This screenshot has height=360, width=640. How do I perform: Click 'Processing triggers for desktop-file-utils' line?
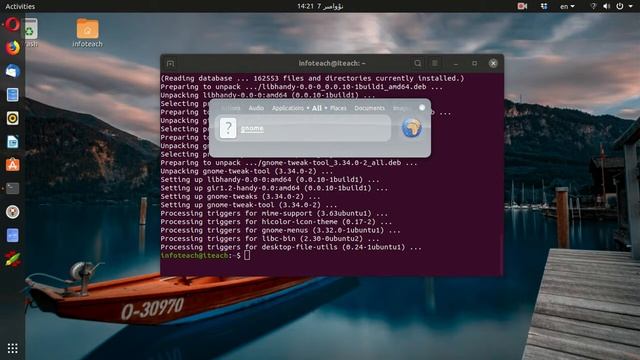291,247
